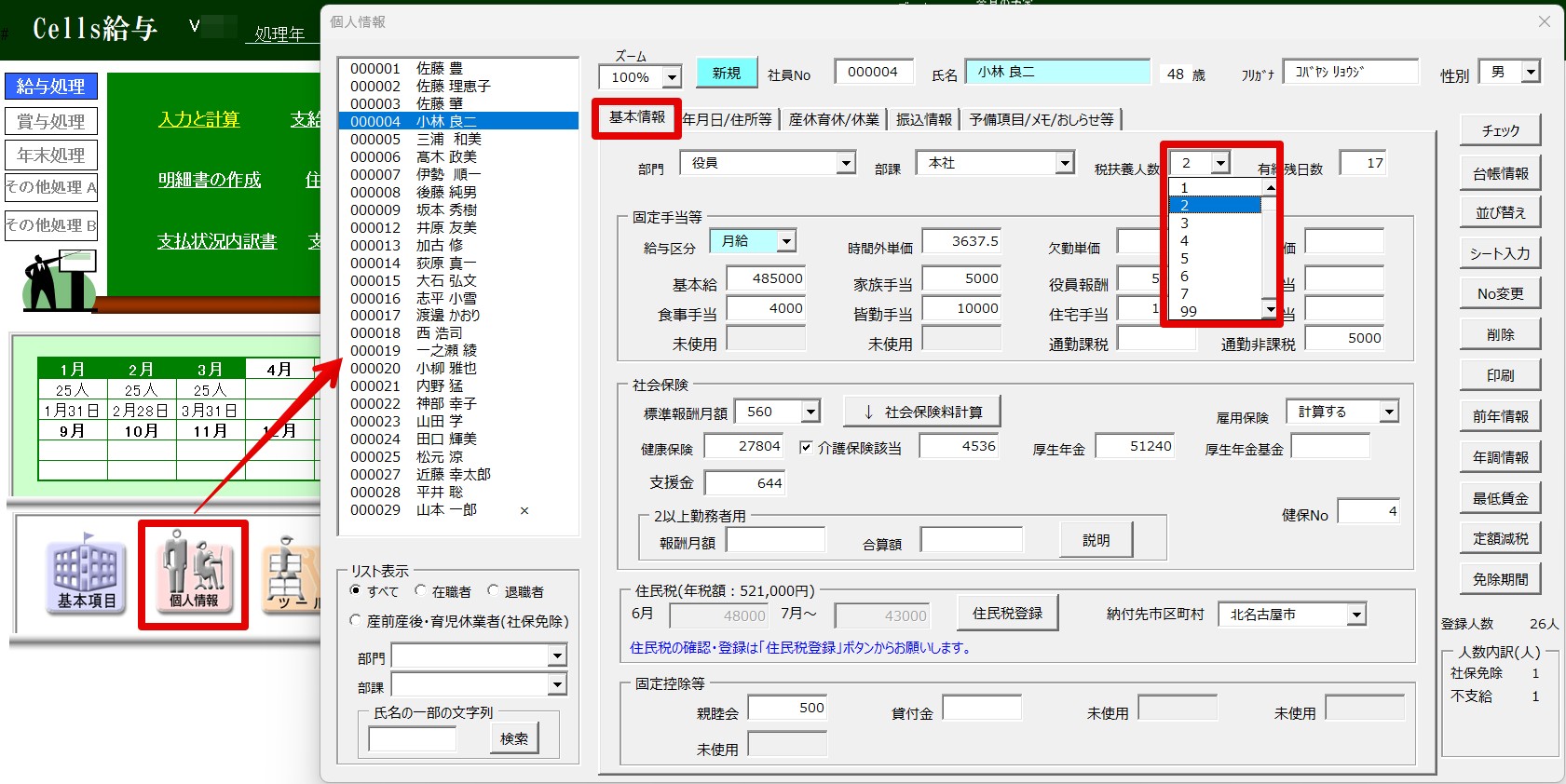Open the 明細書の作成 link
This screenshot has height=784, width=1566.
[210, 180]
